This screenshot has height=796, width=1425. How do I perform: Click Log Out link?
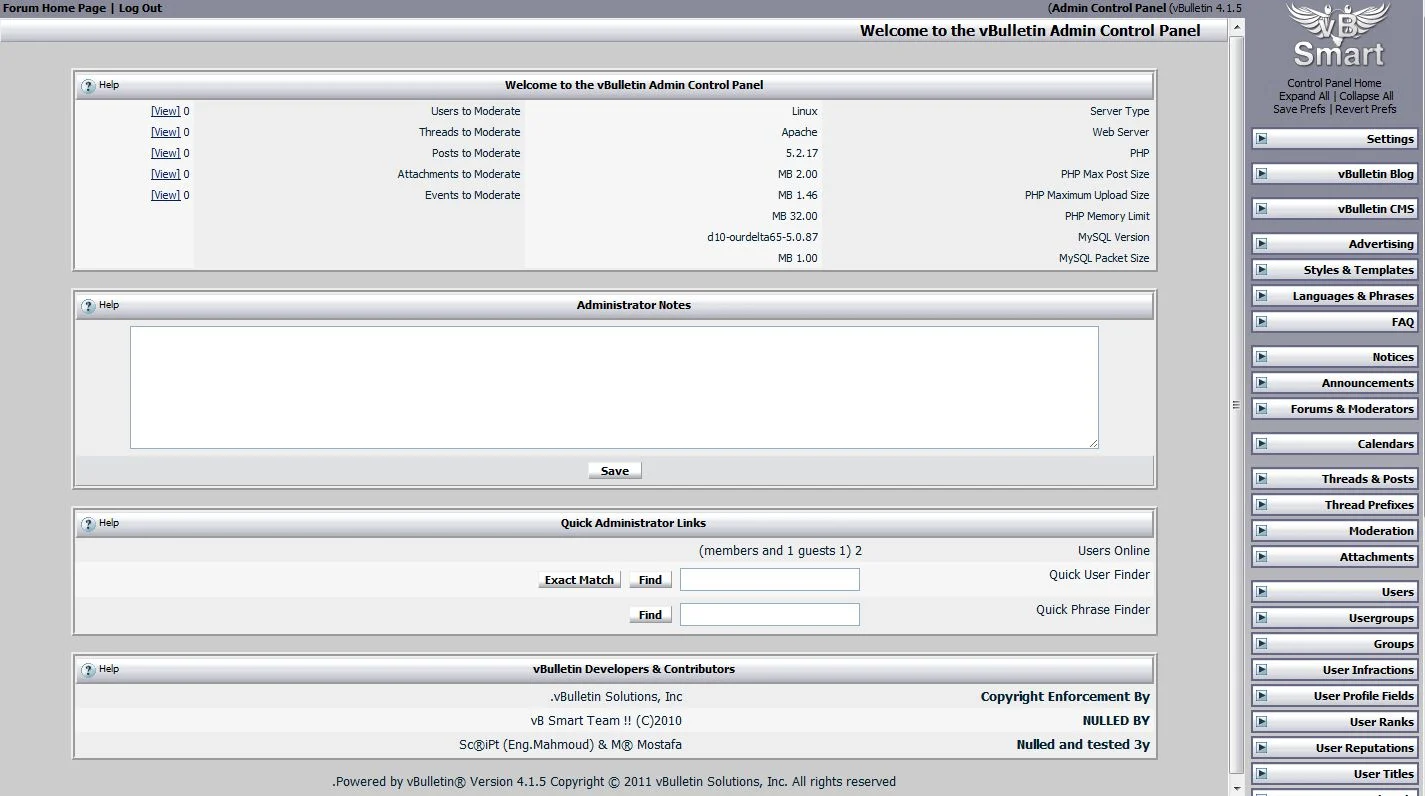[140, 8]
